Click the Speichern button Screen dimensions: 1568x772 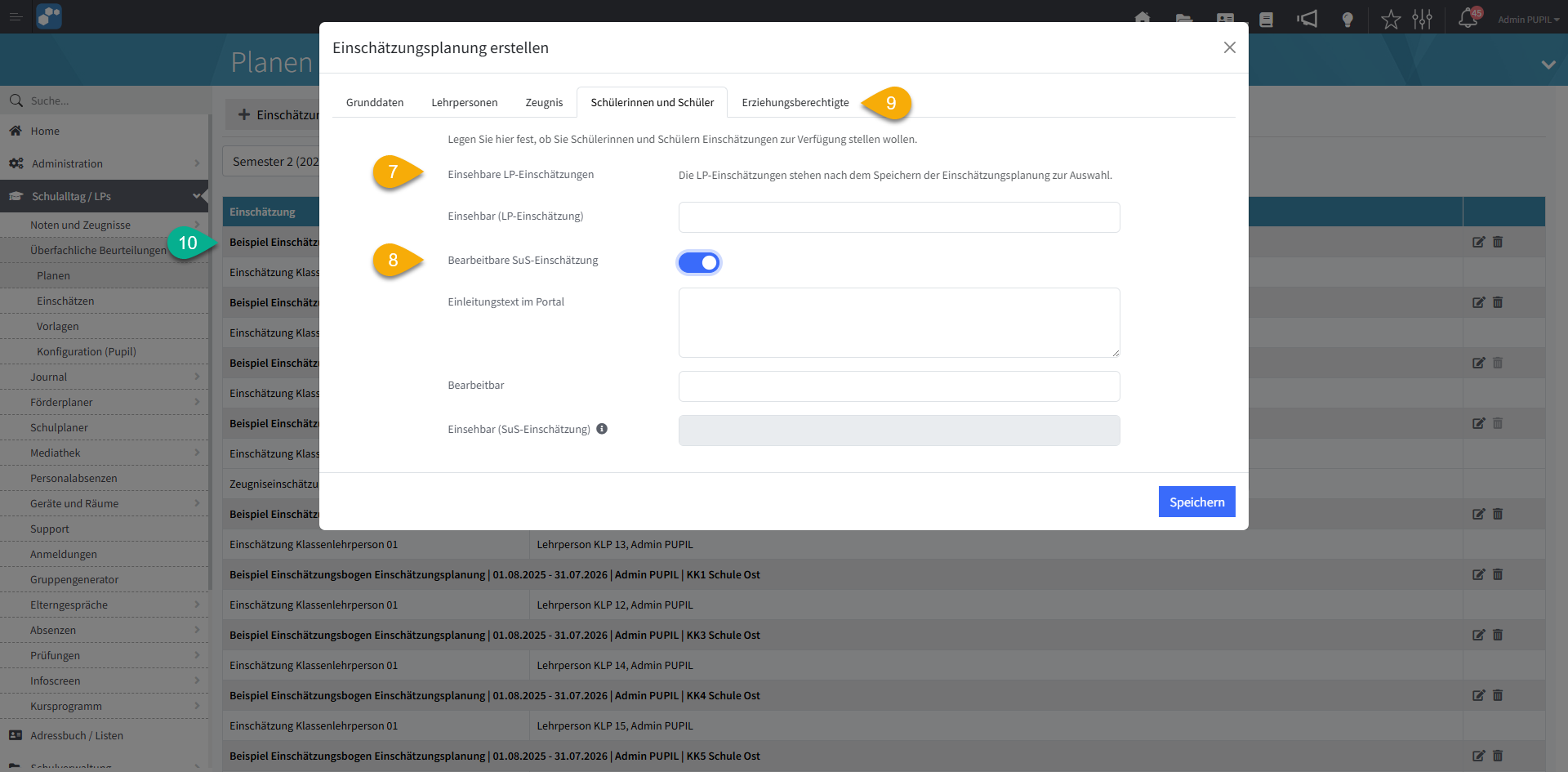pyautogui.click(x=1196, y=502)
